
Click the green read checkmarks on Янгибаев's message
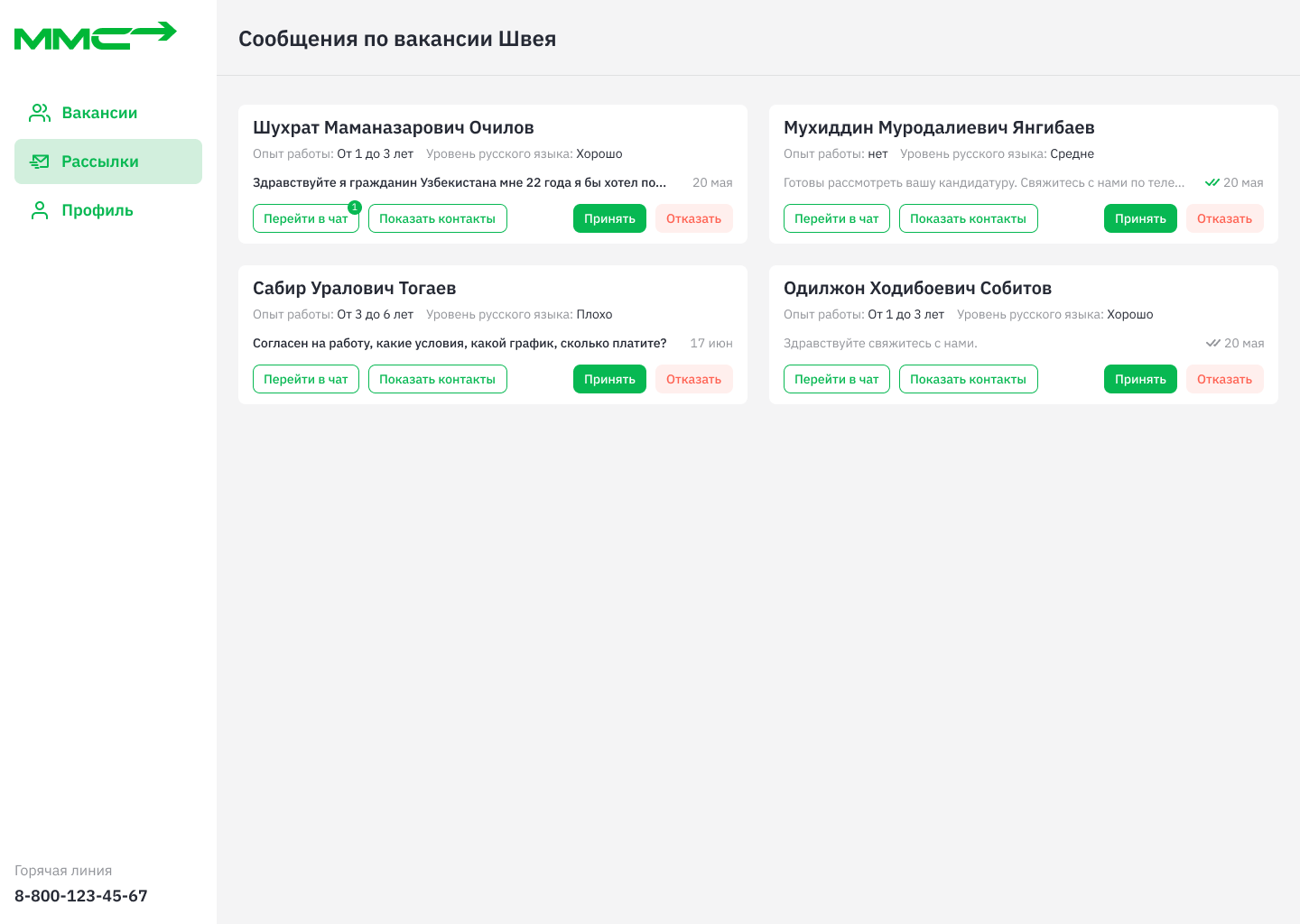coord(1212,182)
